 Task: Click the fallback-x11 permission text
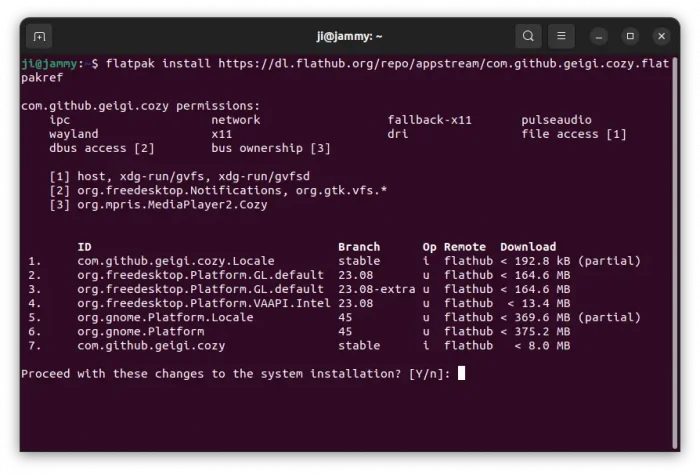tap(429, 119)
